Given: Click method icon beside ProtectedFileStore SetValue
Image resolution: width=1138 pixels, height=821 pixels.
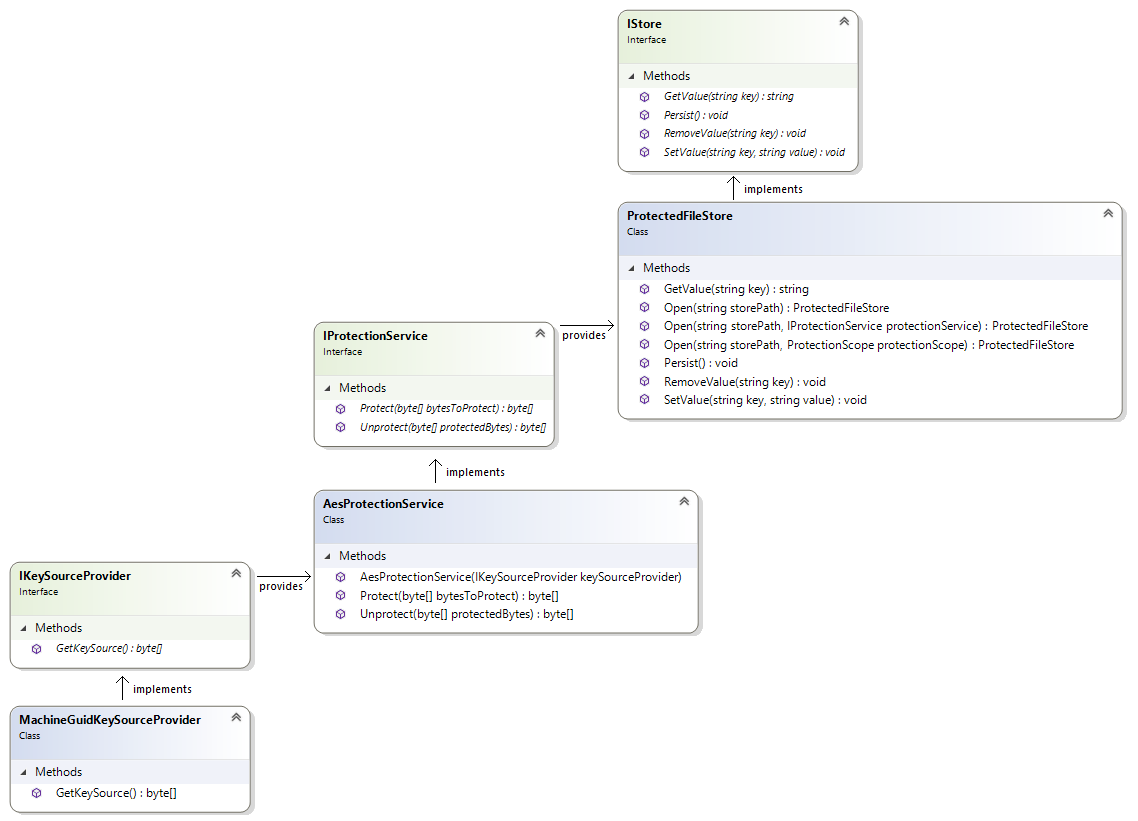Looking at the screenshot, I should [644, 400].
